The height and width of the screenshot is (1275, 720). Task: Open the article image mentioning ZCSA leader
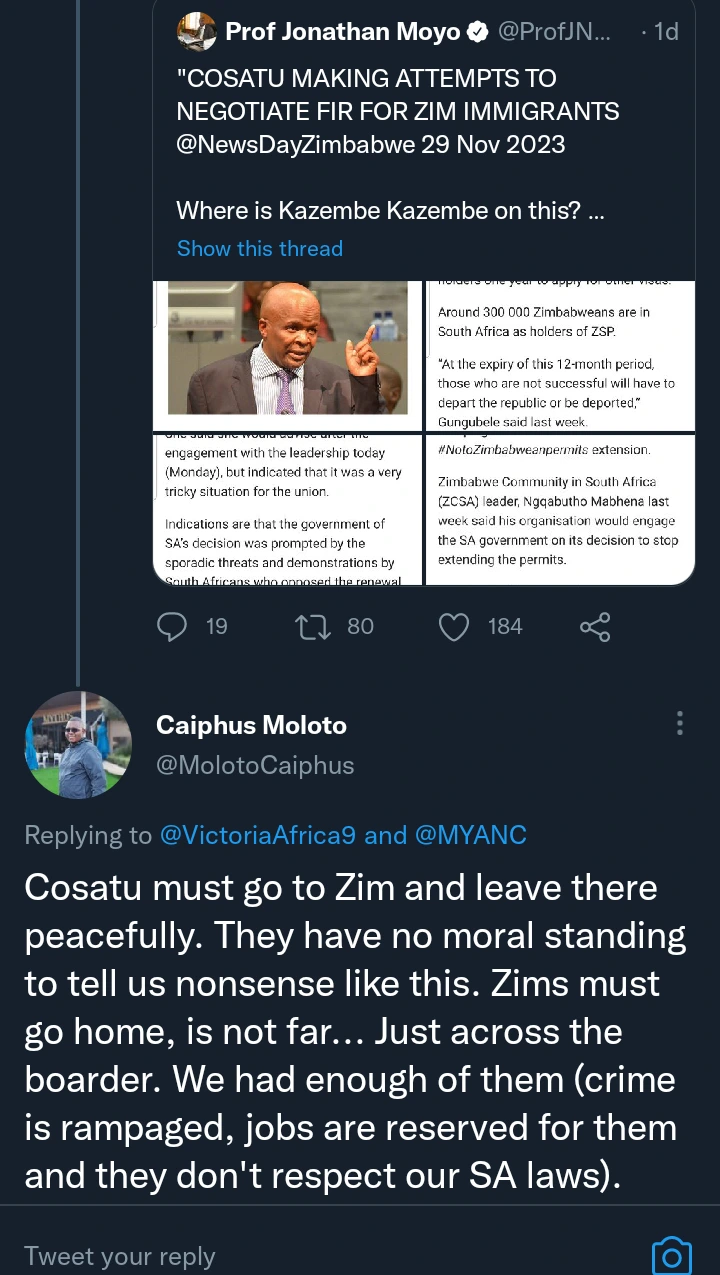(561, 509)
